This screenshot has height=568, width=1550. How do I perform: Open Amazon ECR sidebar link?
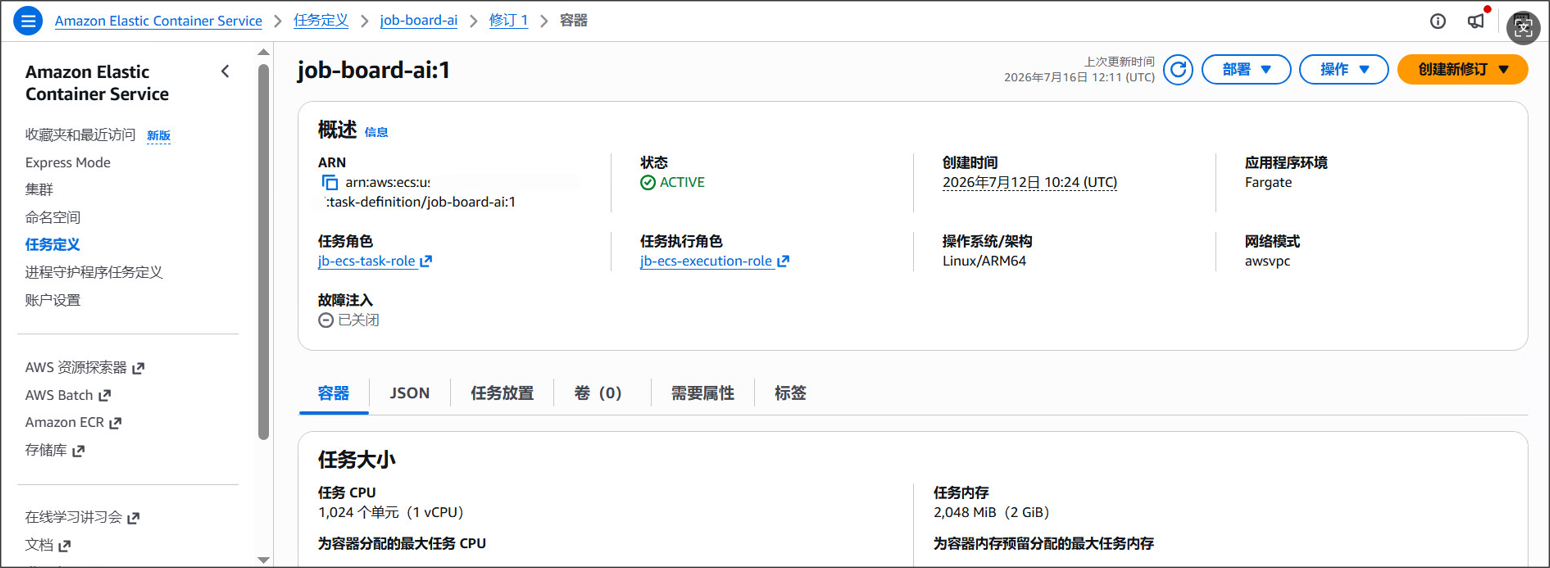tap(65, 423)
